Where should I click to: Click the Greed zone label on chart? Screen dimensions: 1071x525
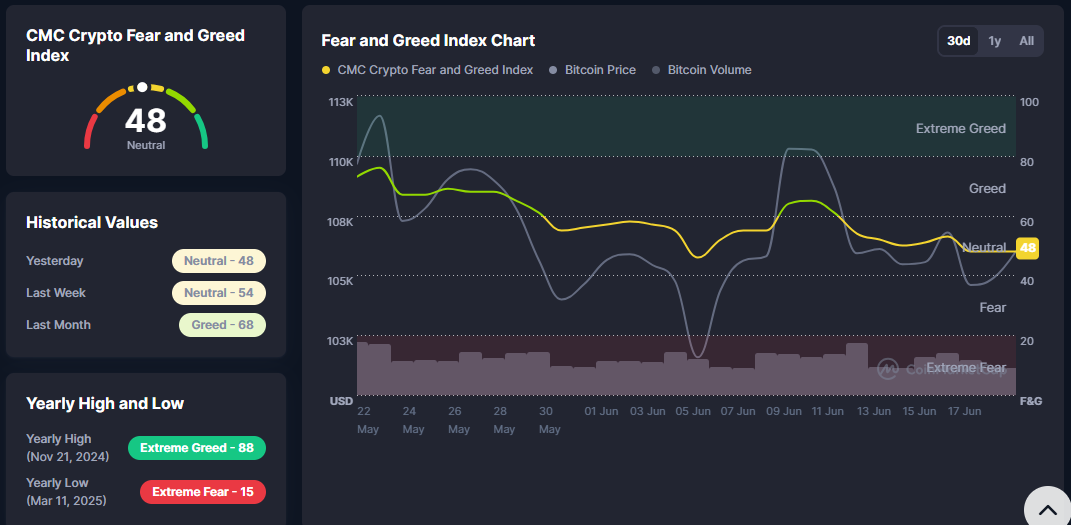tap(987, 188)
